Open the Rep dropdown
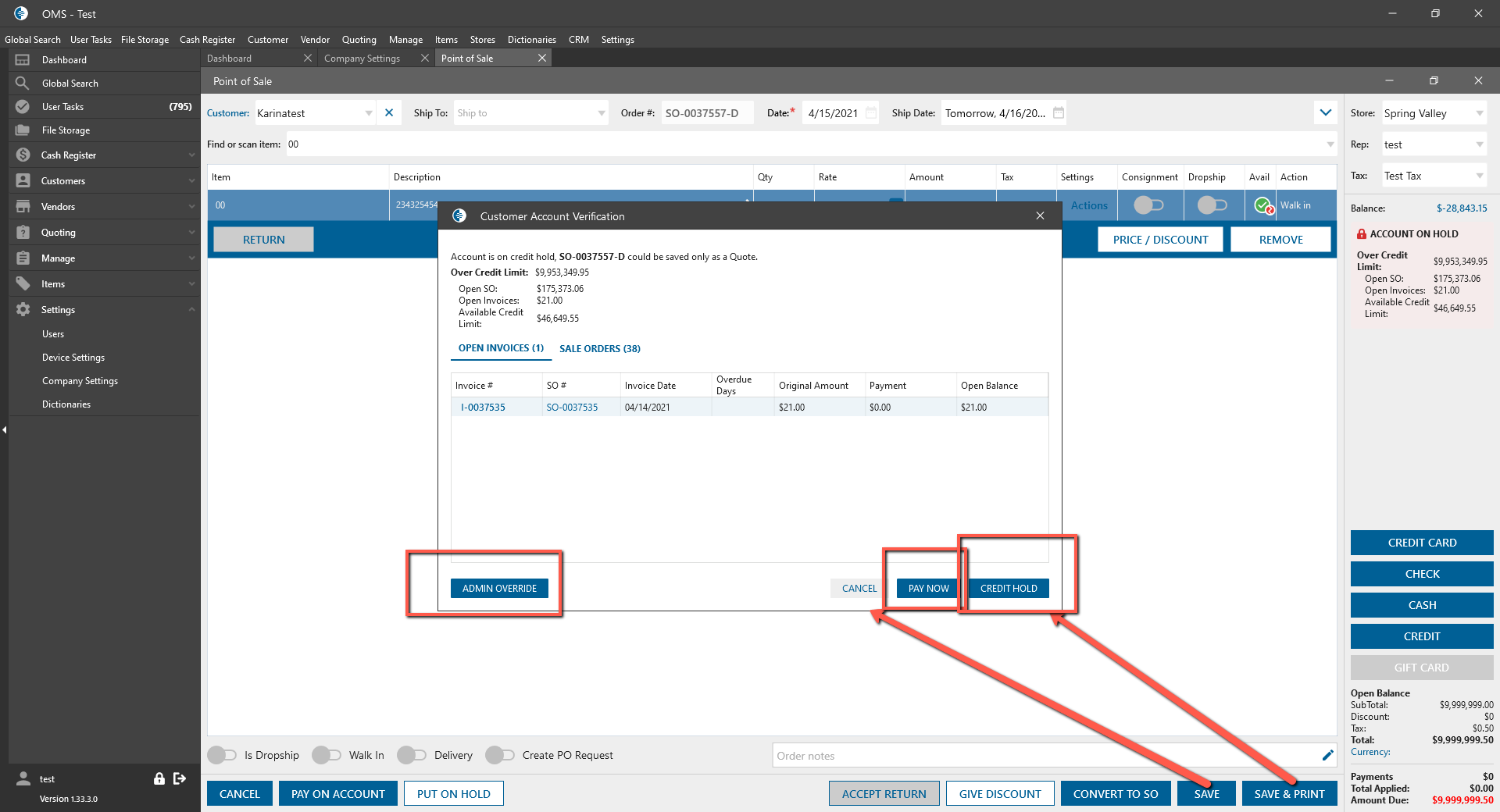This screenshot has height=812, width=1500. coord(1480,144)
